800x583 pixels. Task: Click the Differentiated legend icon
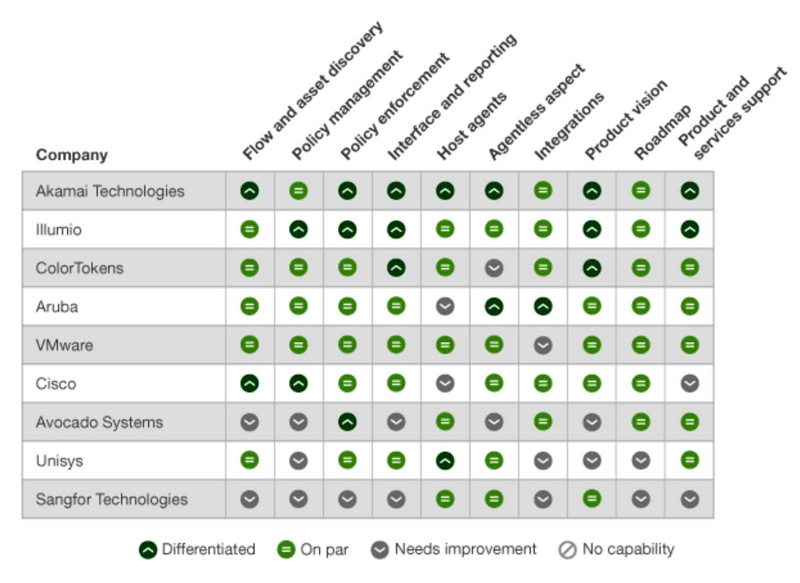point(148,549)
